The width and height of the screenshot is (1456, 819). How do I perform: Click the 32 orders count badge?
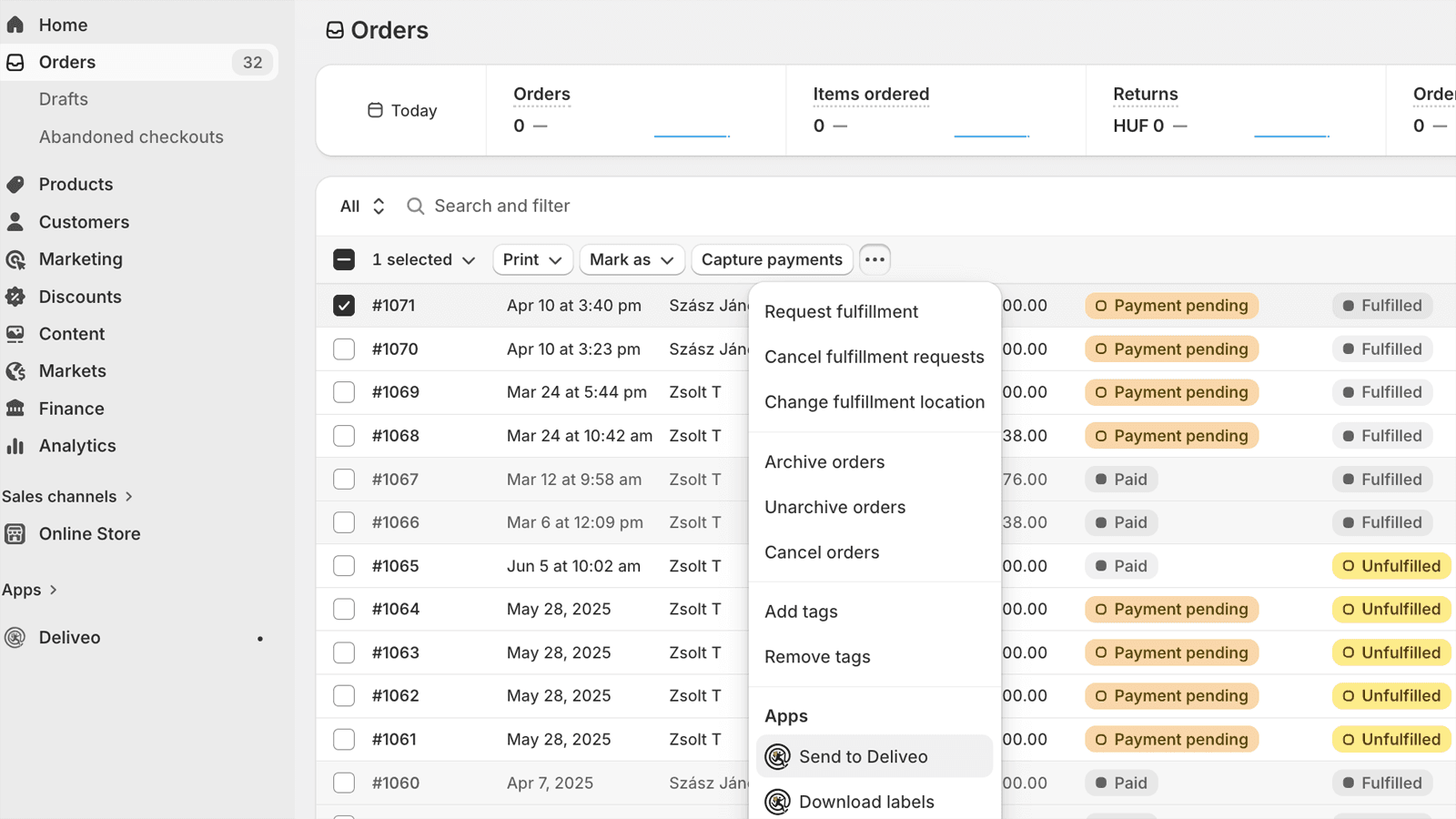click(252, 62)
